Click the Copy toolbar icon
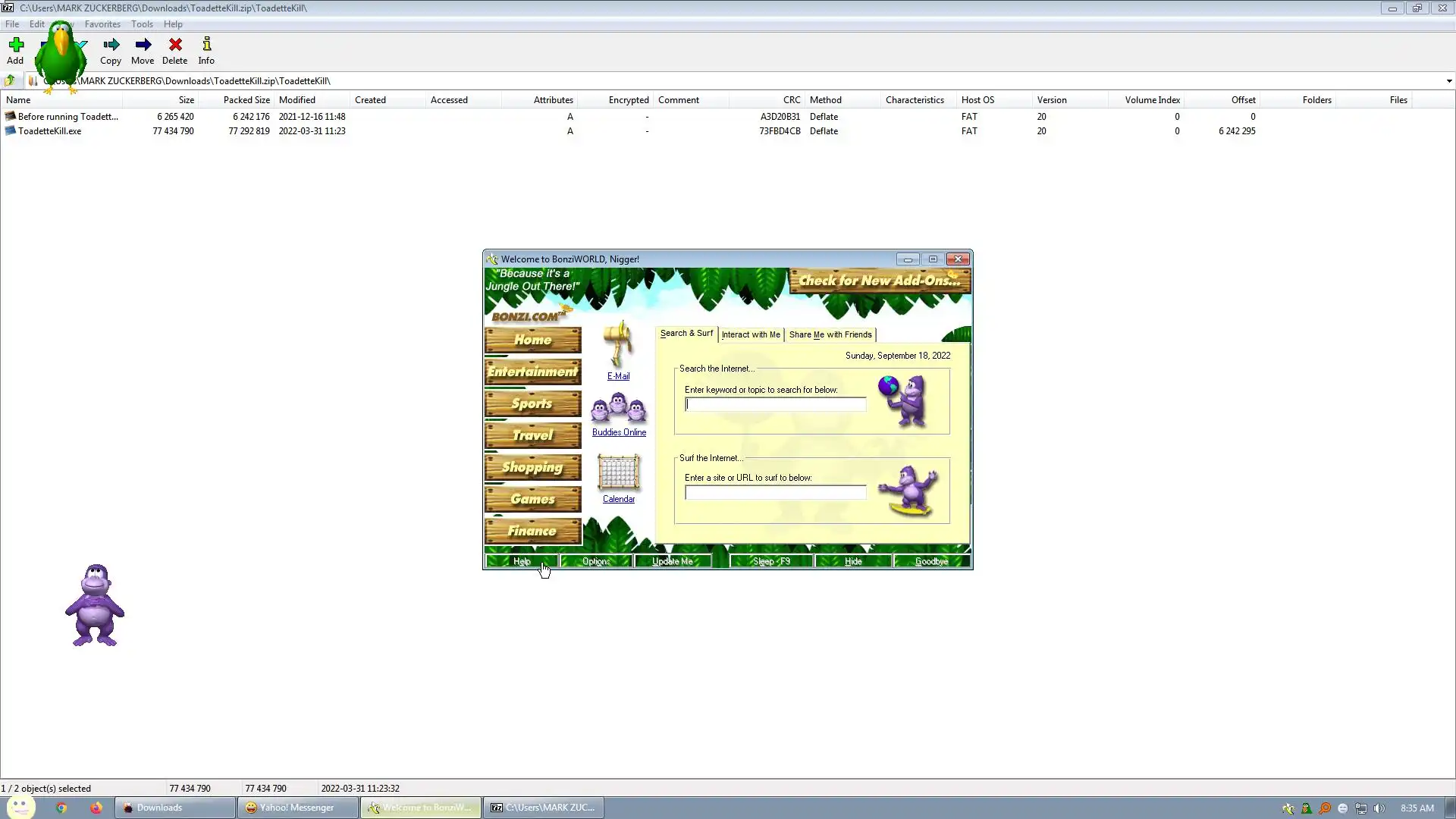 [111, 50]
